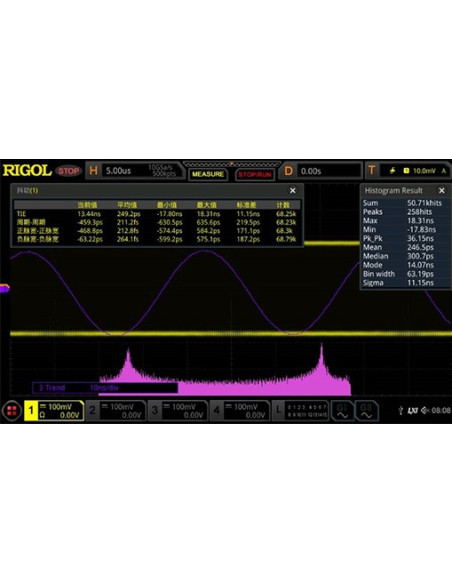The image size is (452, 584).
Task: Open the GI function generator icon
Action: click(342, 411)
